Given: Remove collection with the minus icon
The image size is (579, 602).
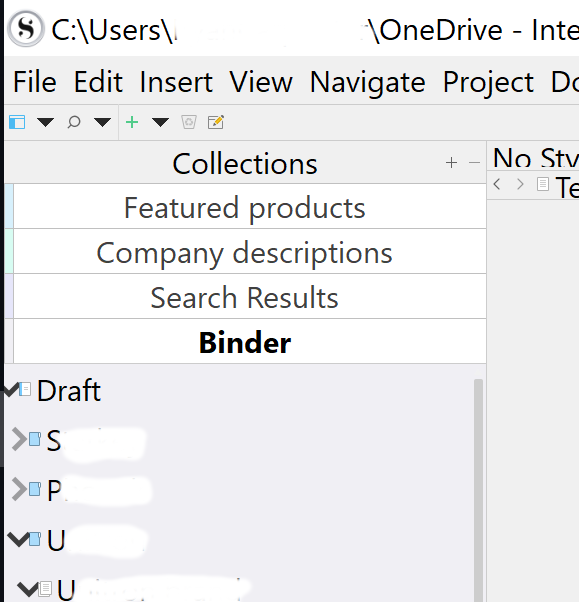Looking at the screenshot, I should pos(474,163).
